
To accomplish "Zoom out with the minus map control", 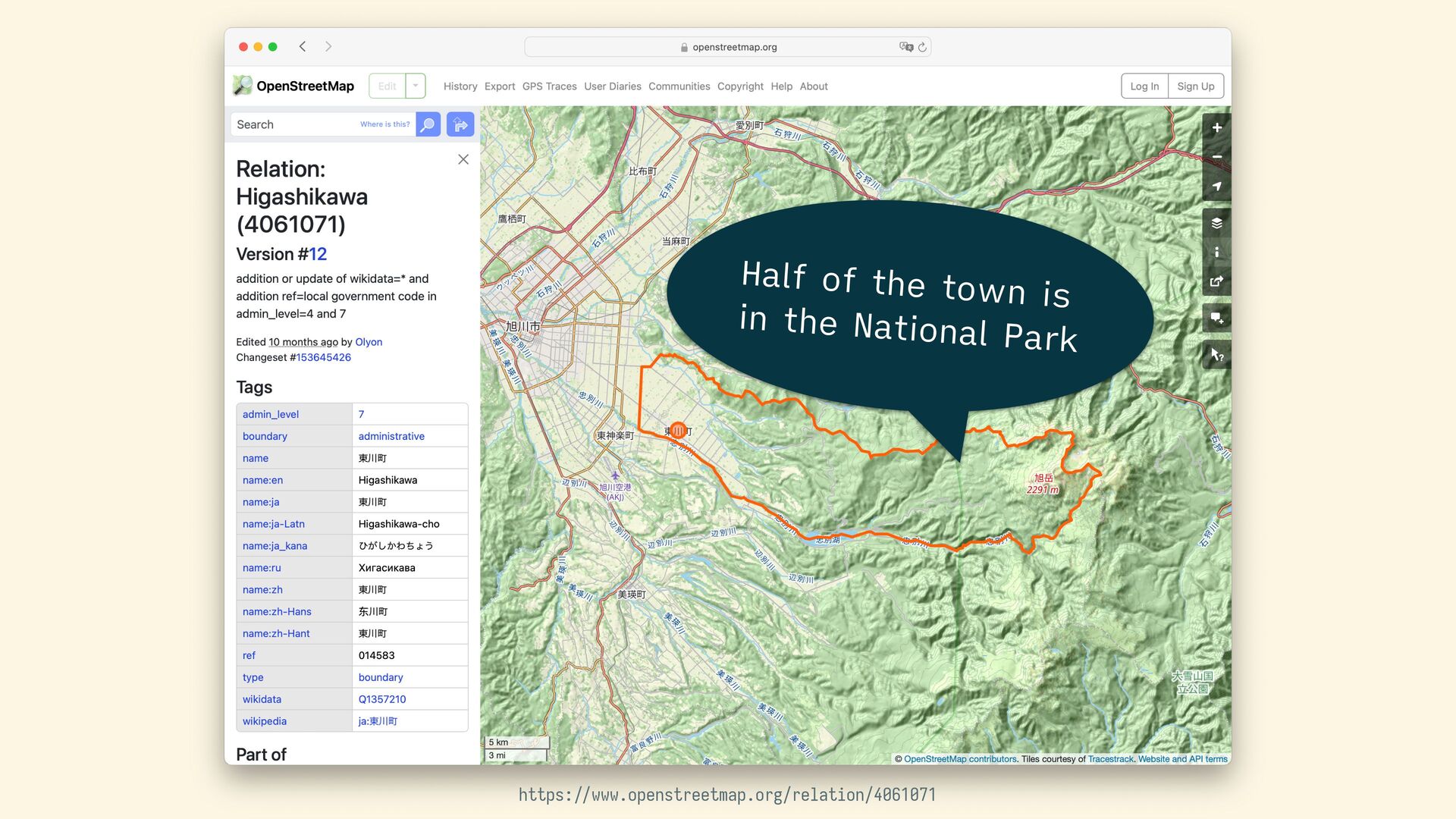I will 1216,157.
